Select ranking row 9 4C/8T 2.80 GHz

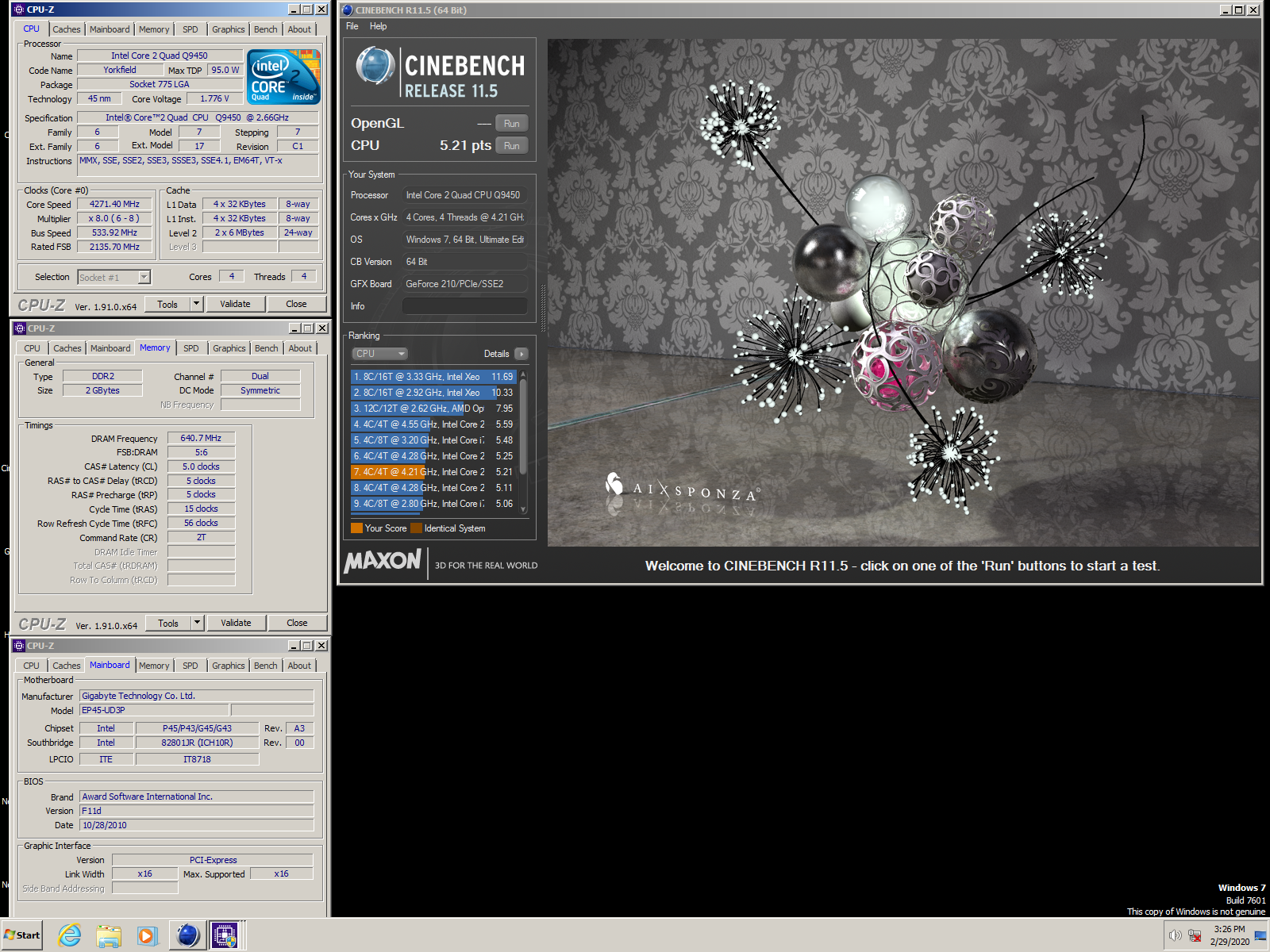click(433, 504)
